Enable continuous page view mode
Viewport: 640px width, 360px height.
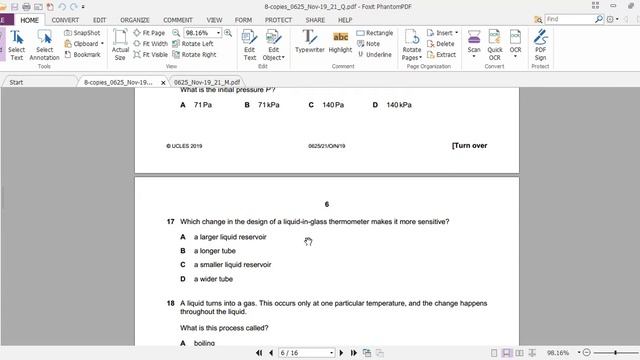click(x=507, y=353)
